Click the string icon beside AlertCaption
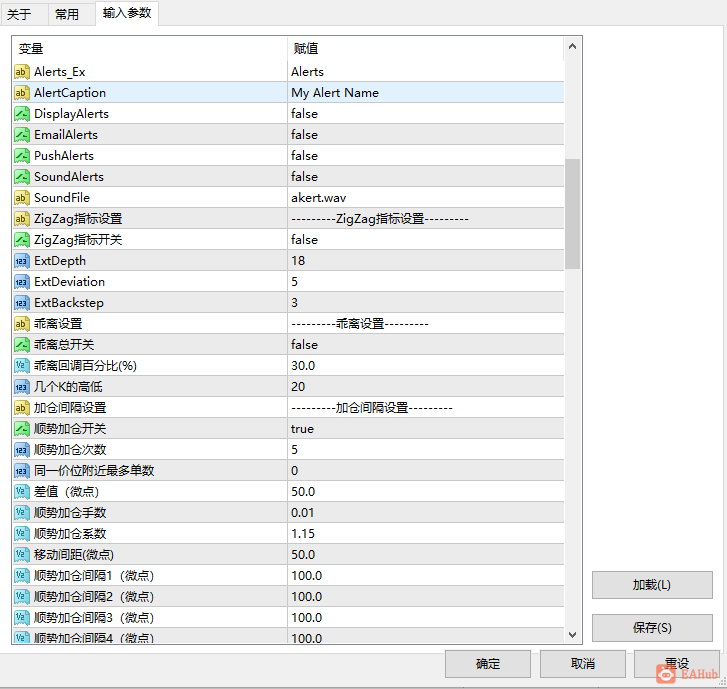This screenshot has height=689, width=727. click(22, 93)
